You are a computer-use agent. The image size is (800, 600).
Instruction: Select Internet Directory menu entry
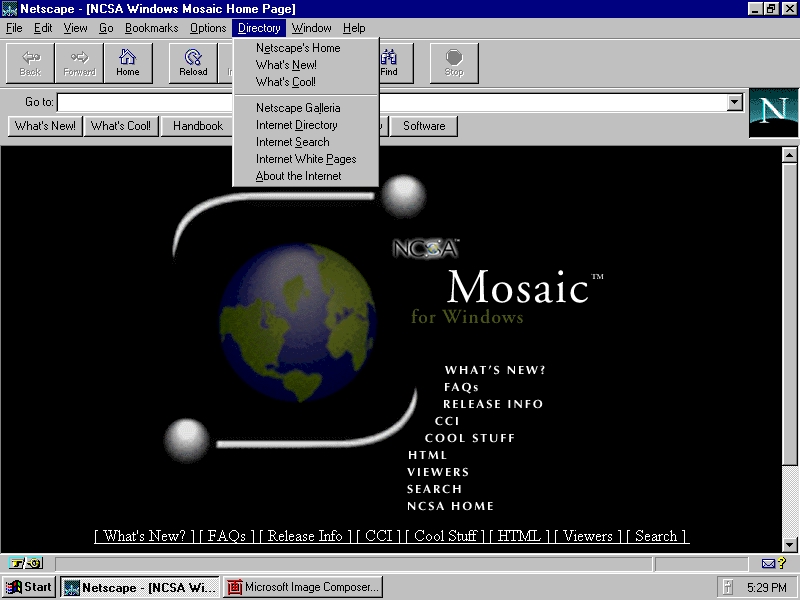pyautogui.click(x=306, y=125)
